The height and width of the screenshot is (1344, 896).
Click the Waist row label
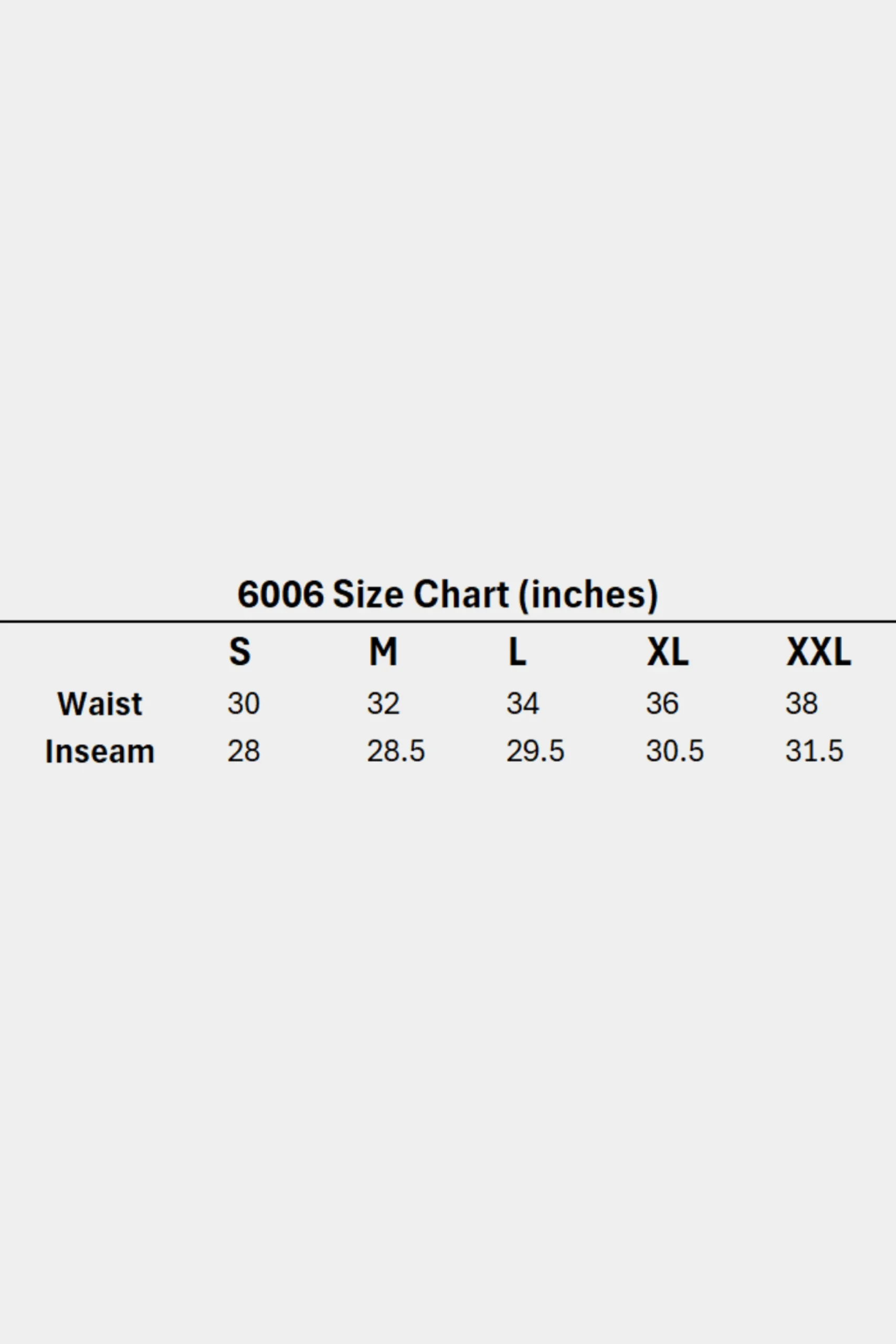pos(100,703)
